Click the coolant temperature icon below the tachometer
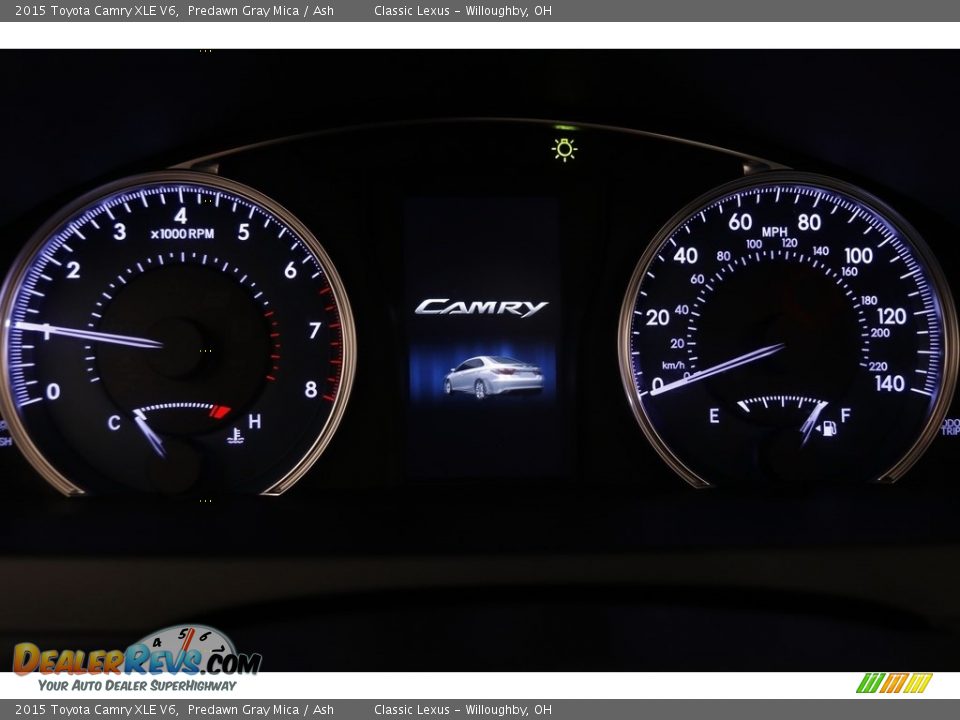 pos(237,432)
